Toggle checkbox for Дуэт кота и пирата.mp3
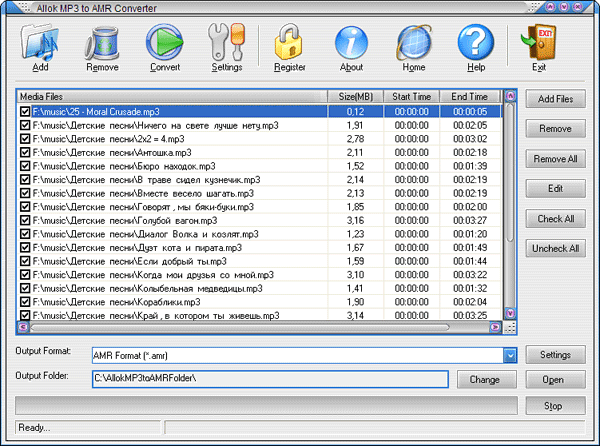 [x=25, y=247]
